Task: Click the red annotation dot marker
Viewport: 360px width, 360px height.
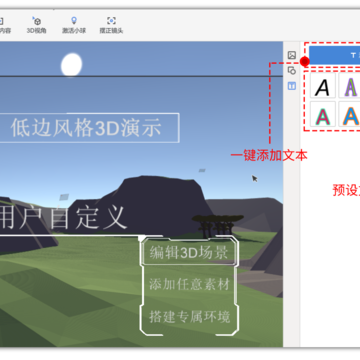Action: 305,61
